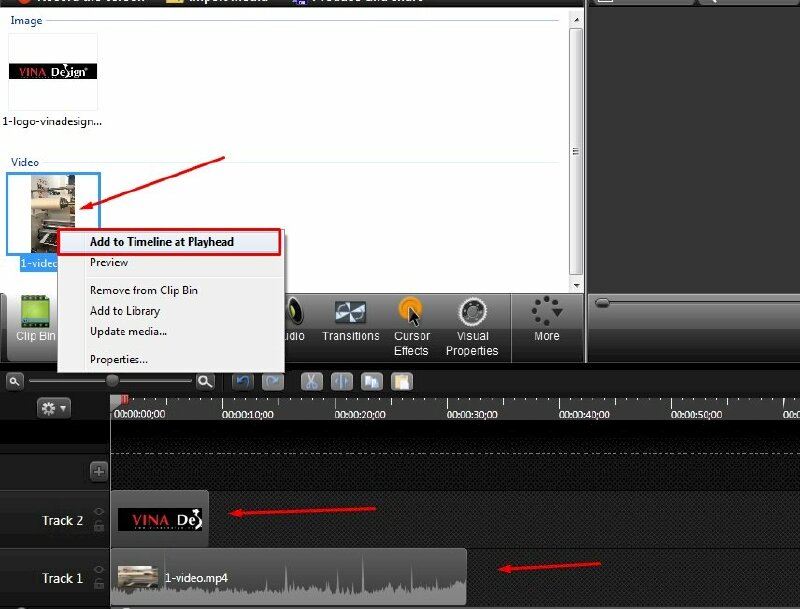Viewport: 800px width, 609px height.
Task: Open Visual Properties panel
Action: point(472,326)
